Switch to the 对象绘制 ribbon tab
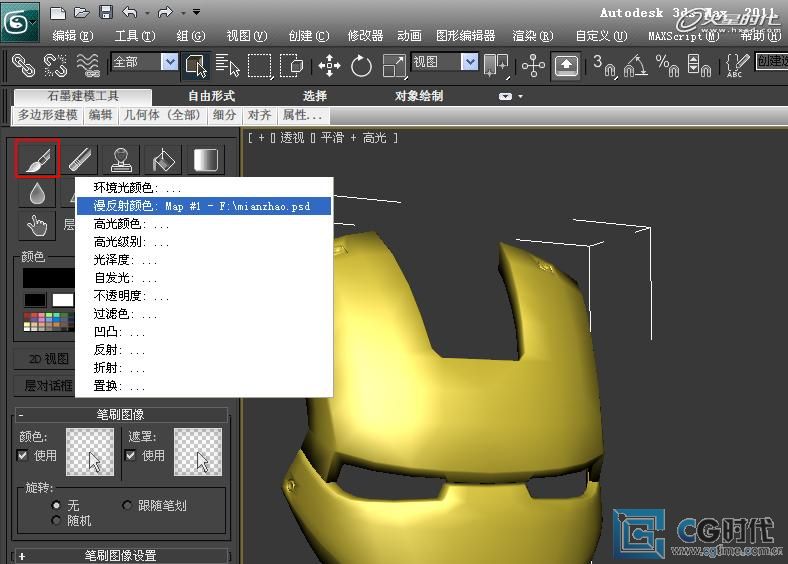 coord(419,96)
